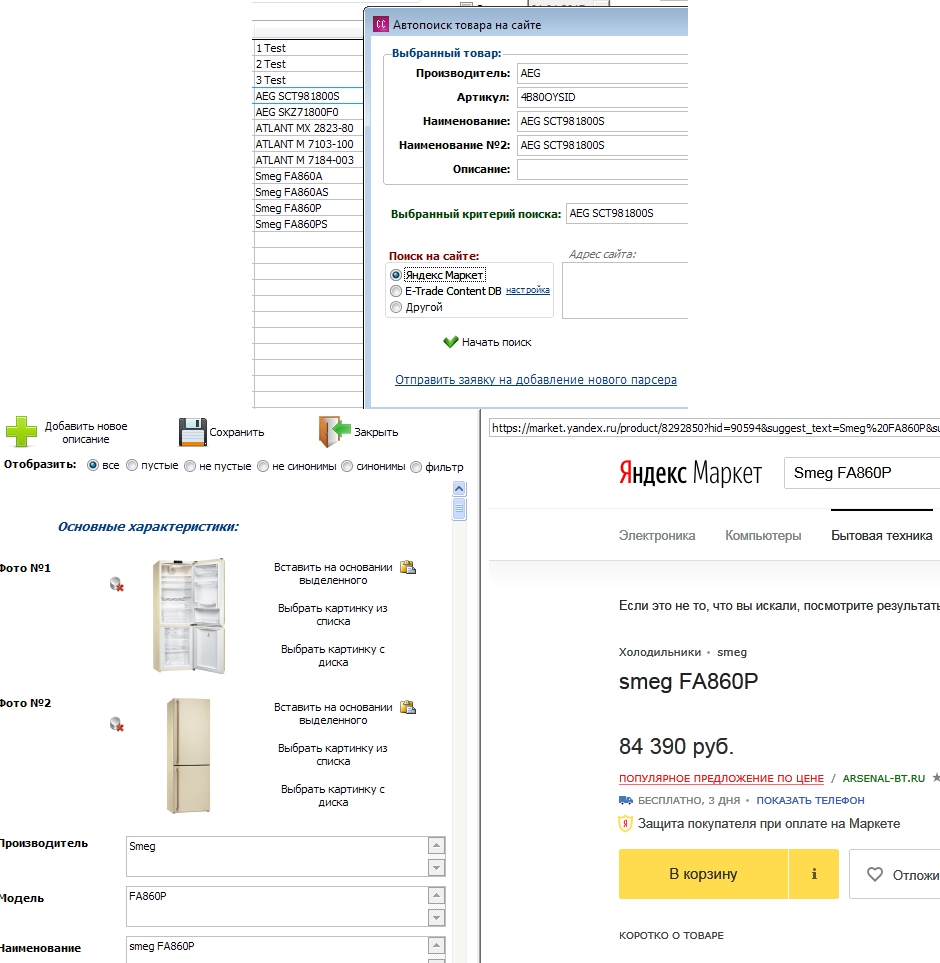
Task: Open Компьютеры category tab
Action: 763,536
